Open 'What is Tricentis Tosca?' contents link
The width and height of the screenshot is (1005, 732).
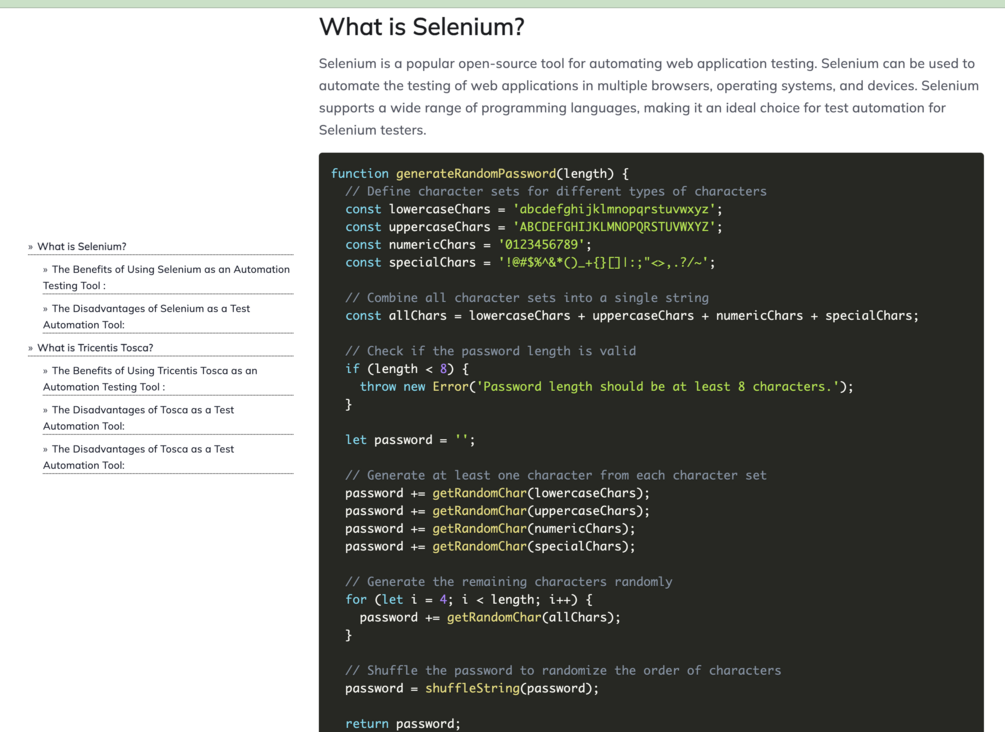coord(95,347)
